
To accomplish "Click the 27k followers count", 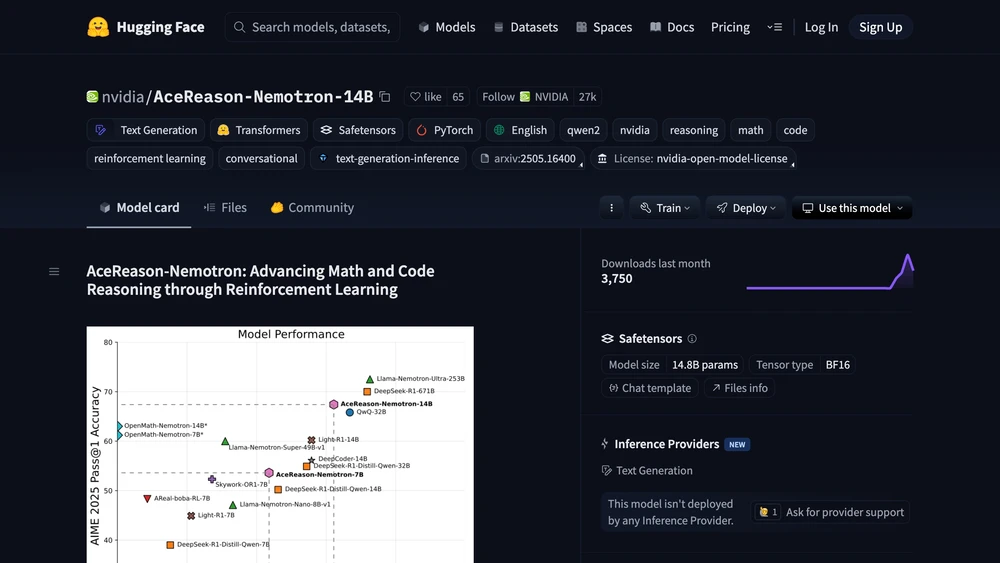I will coord(587,97).
